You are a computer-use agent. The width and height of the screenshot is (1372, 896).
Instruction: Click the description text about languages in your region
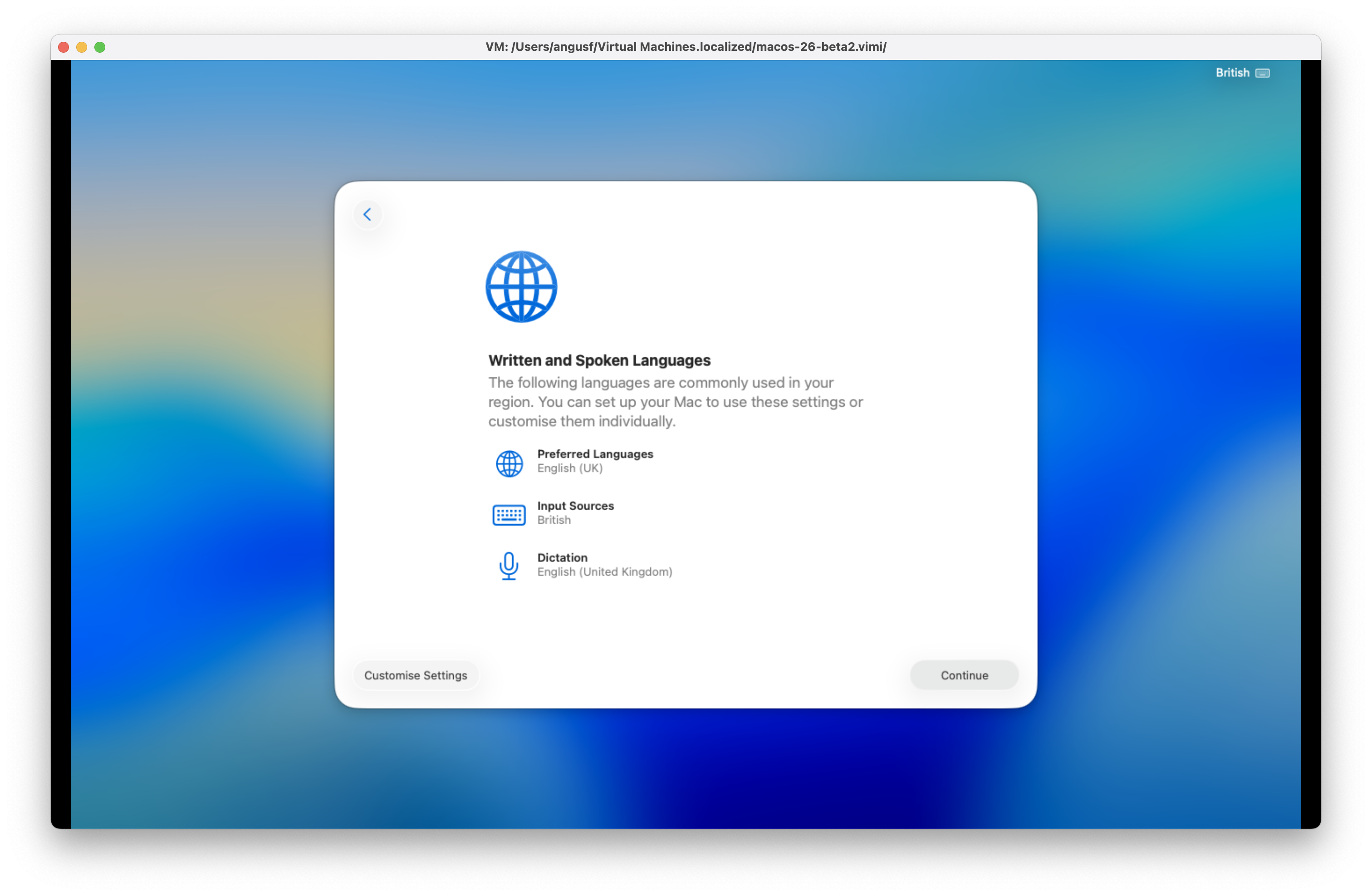tap(675, 402)
